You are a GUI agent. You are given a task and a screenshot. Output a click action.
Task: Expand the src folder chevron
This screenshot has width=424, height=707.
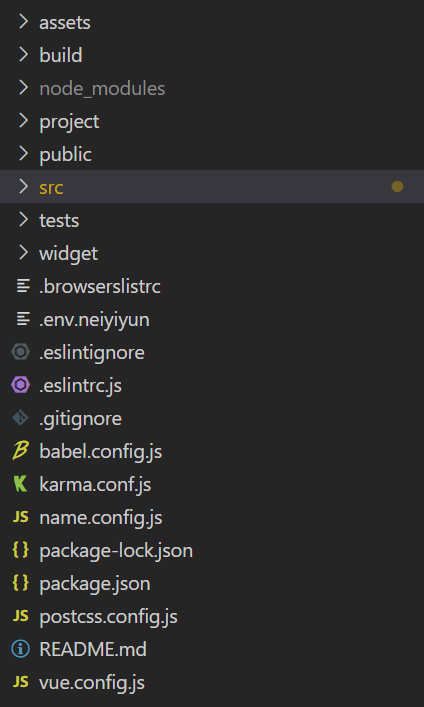coord(23,186)
